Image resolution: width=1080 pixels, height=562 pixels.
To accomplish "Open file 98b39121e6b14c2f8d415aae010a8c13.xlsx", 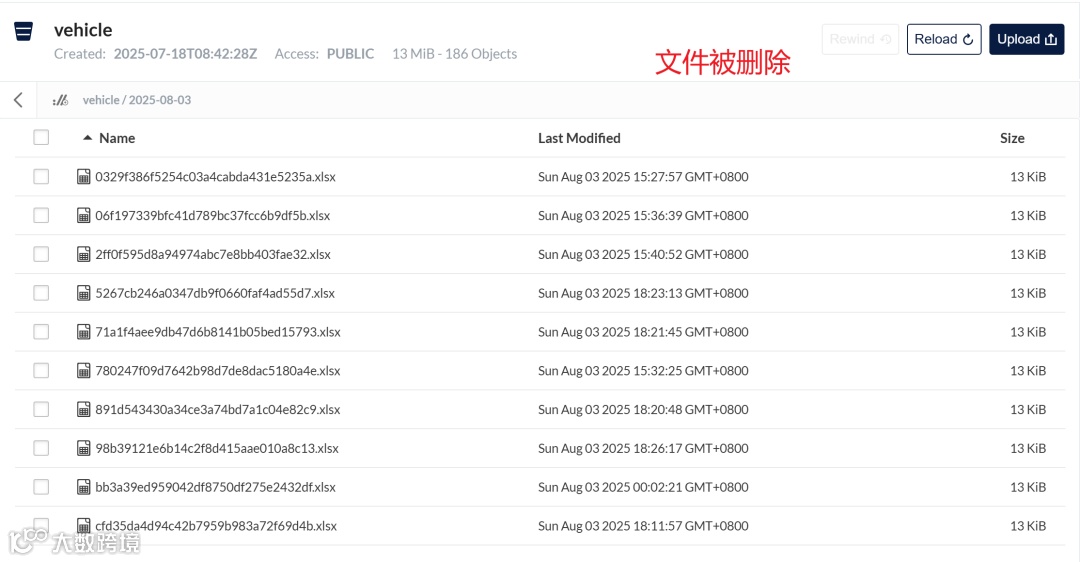I will [217, 448].
